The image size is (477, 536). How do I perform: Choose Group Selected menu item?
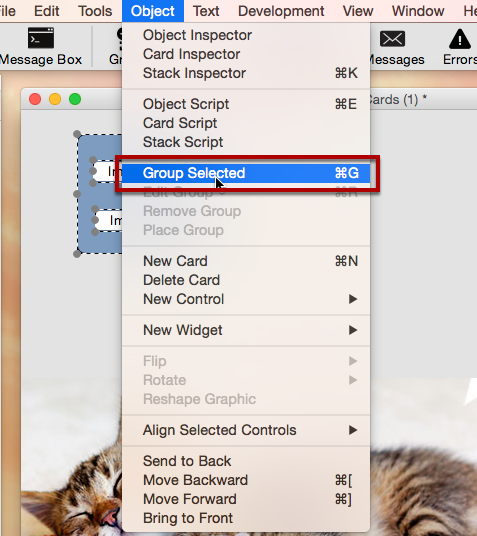click(246, 173)
